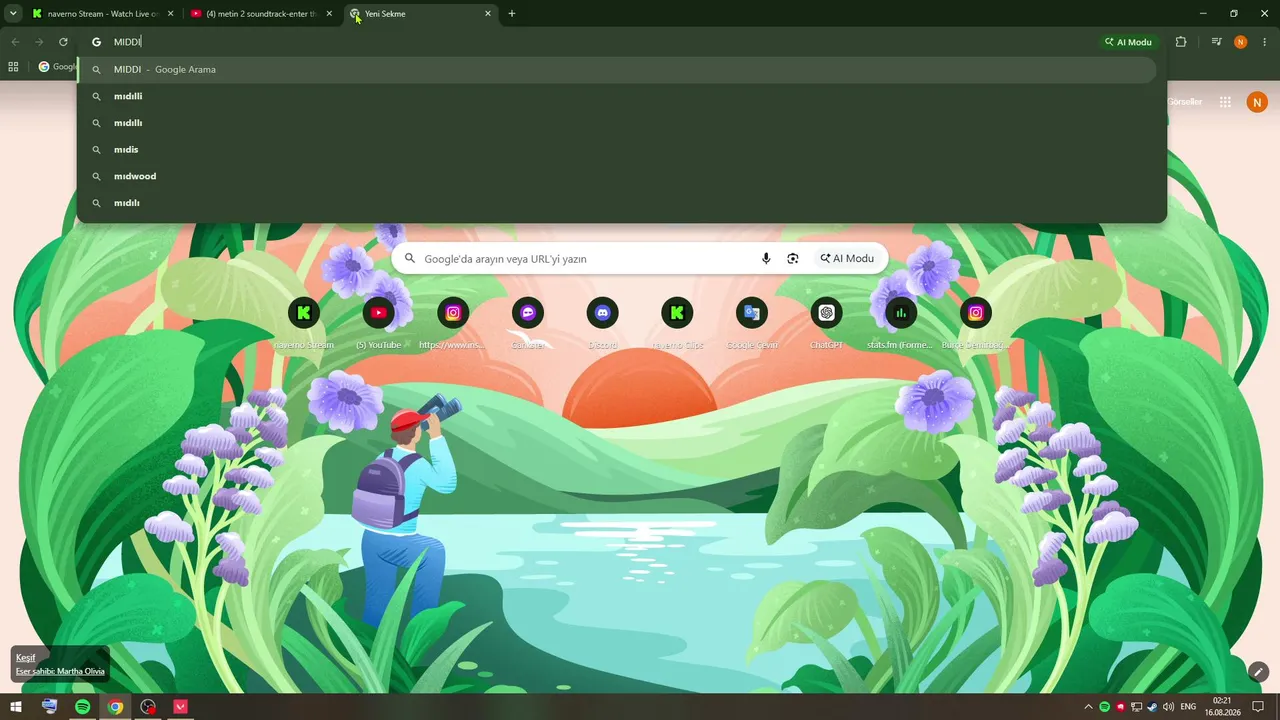Open the Windows Start menu
This screenshot has height=720, width=1280.
point(16,707)
